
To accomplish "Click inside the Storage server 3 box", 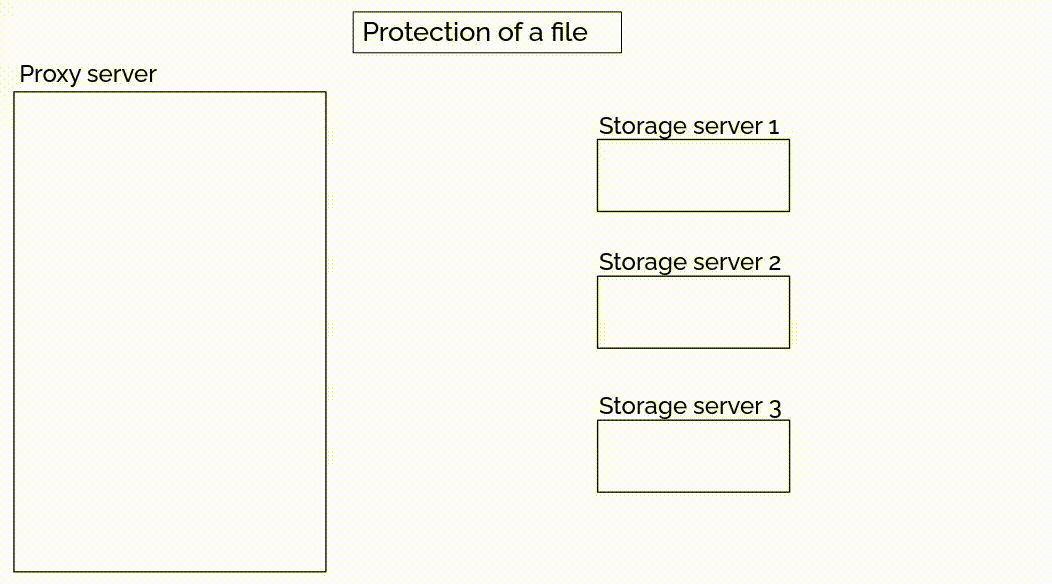I will pyautogui.click(x=693, y=456).
